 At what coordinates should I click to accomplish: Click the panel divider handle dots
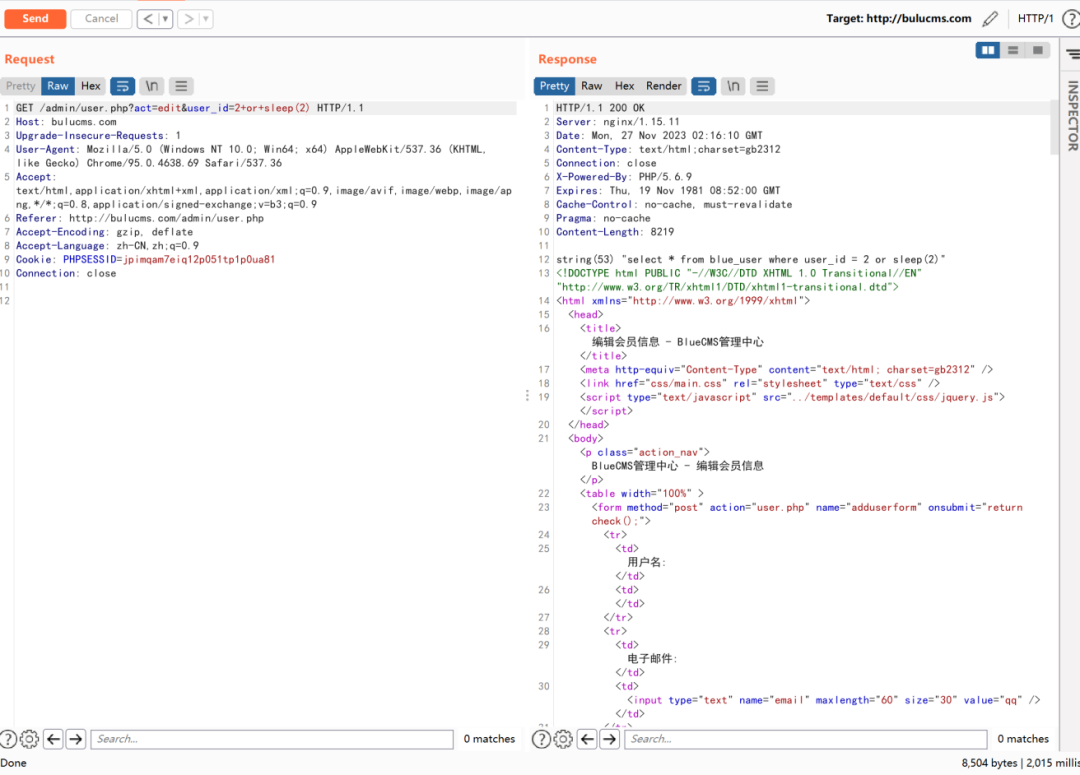point(528,395)
